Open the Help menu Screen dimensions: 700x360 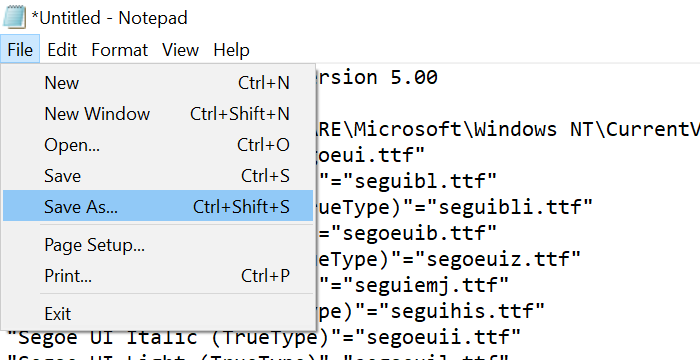click(x=231, y=50)
